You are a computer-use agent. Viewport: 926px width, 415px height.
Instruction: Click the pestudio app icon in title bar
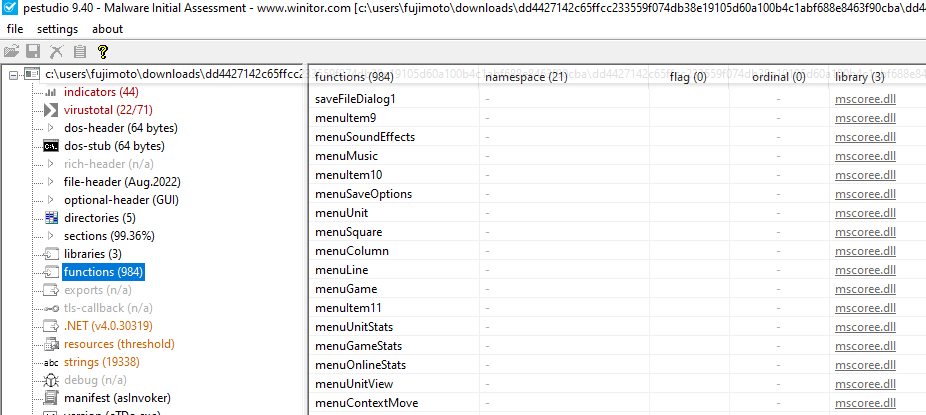coord(9,8)
